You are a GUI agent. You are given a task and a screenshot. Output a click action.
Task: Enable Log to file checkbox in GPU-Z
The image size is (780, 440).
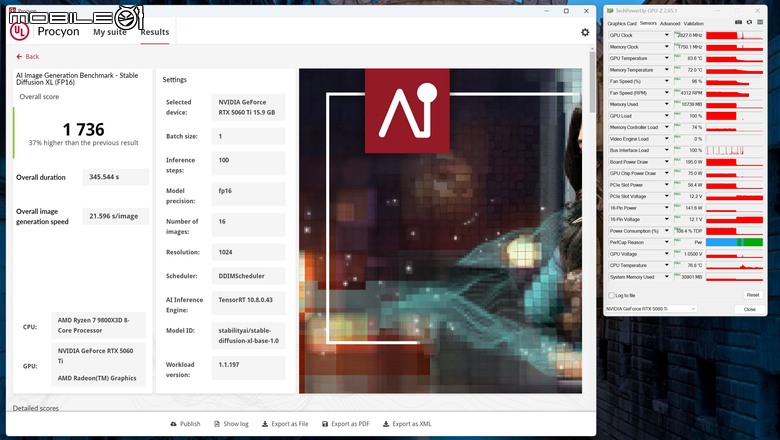coord(611,295)
